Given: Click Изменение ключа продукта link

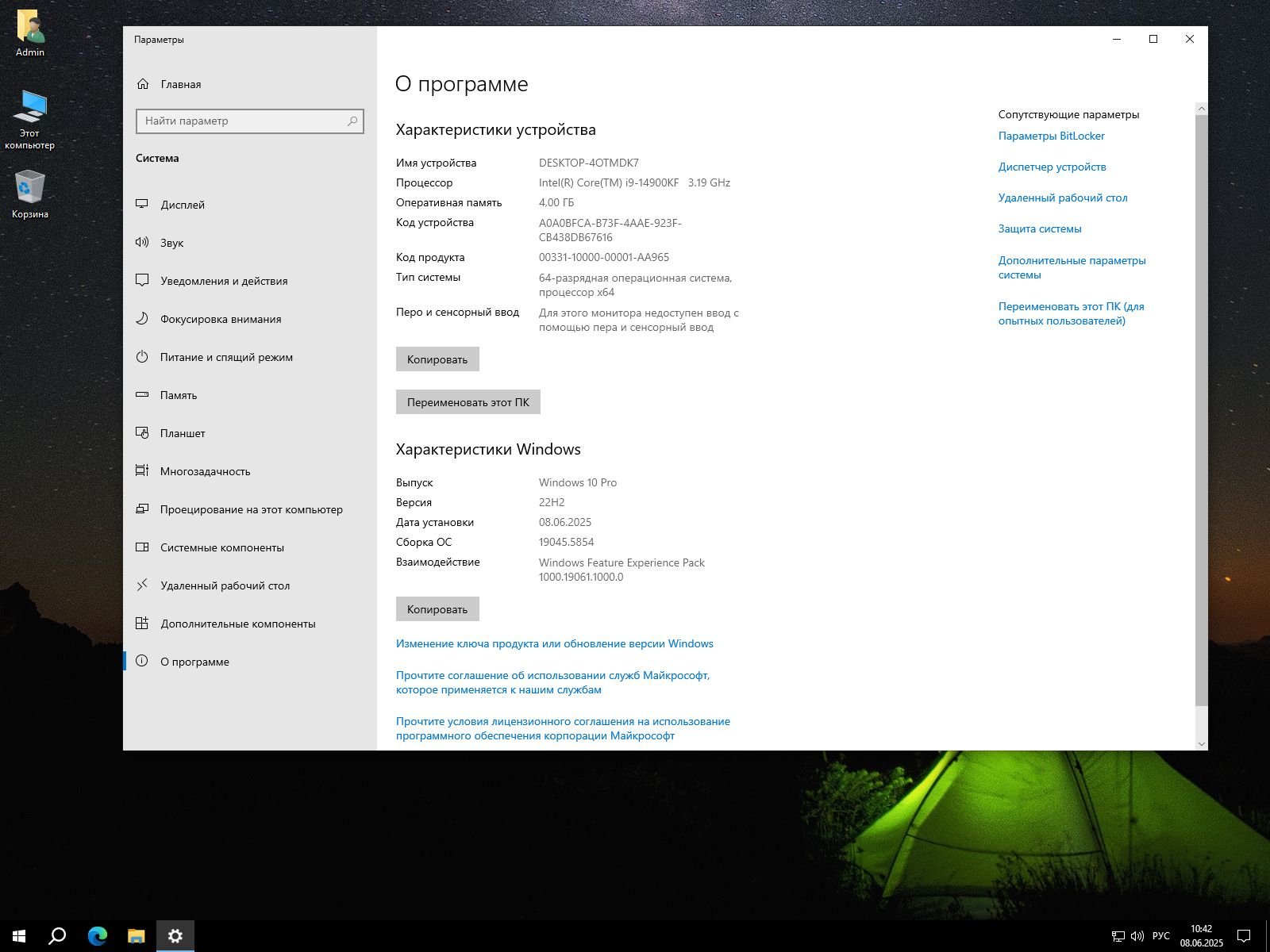Looking at the screenshot, I should click(x=555, y=643).
